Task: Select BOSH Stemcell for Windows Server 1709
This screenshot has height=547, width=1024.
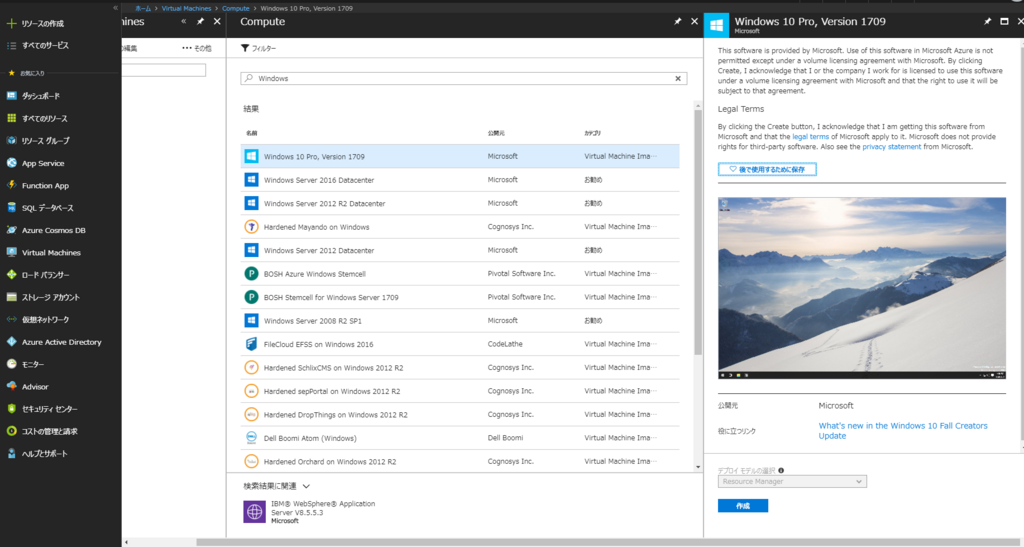Action: 460,298
